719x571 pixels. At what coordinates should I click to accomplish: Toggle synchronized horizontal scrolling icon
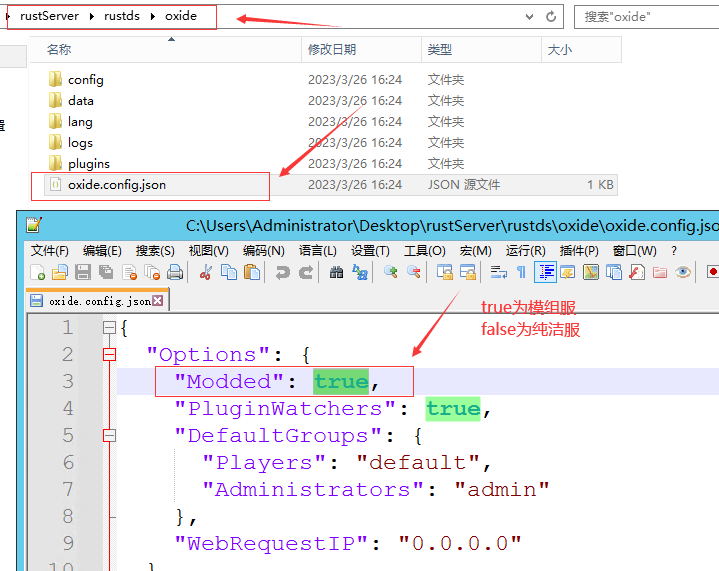[x=468, y=272]
